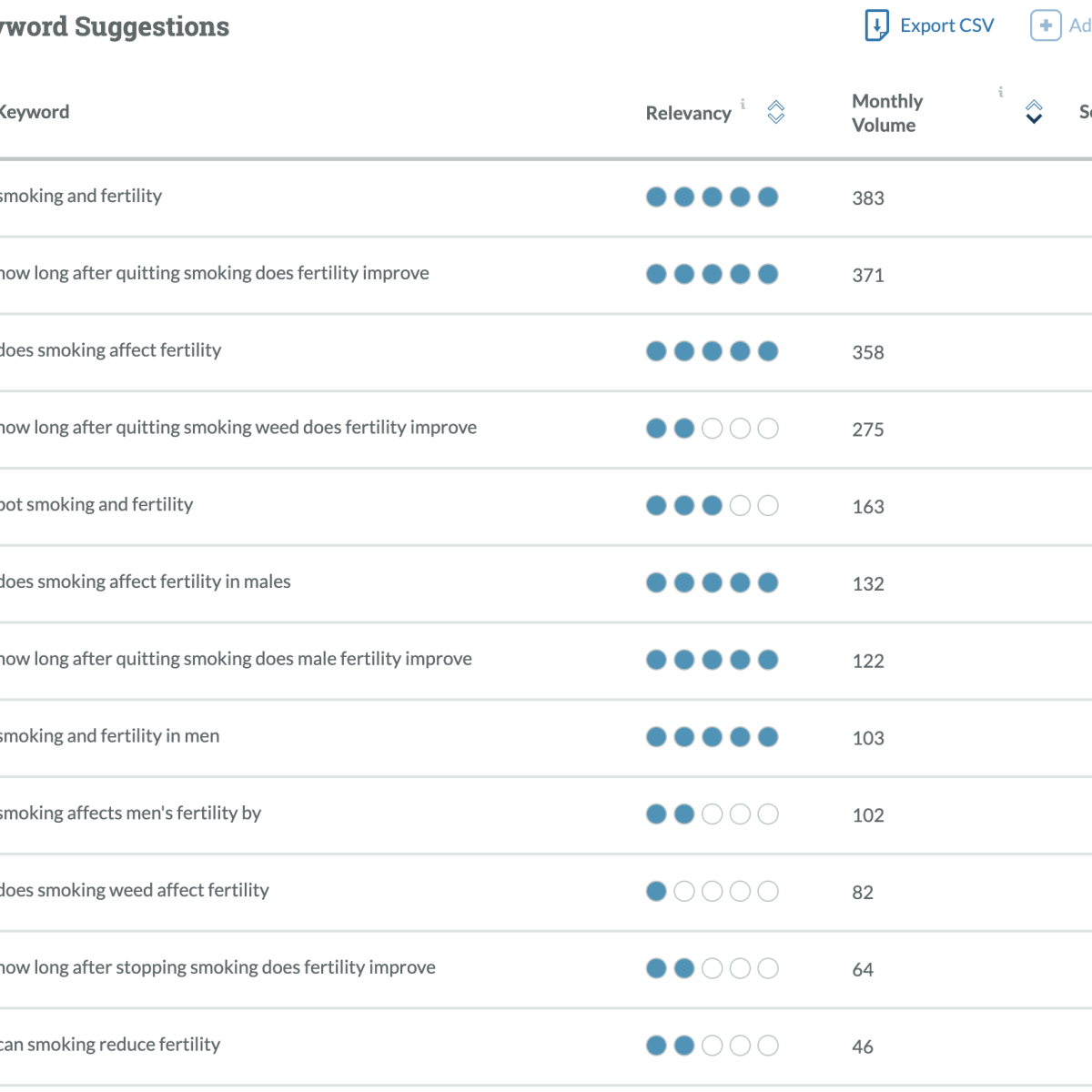Click the plus icon next to Export CSV

[1046, 25]
